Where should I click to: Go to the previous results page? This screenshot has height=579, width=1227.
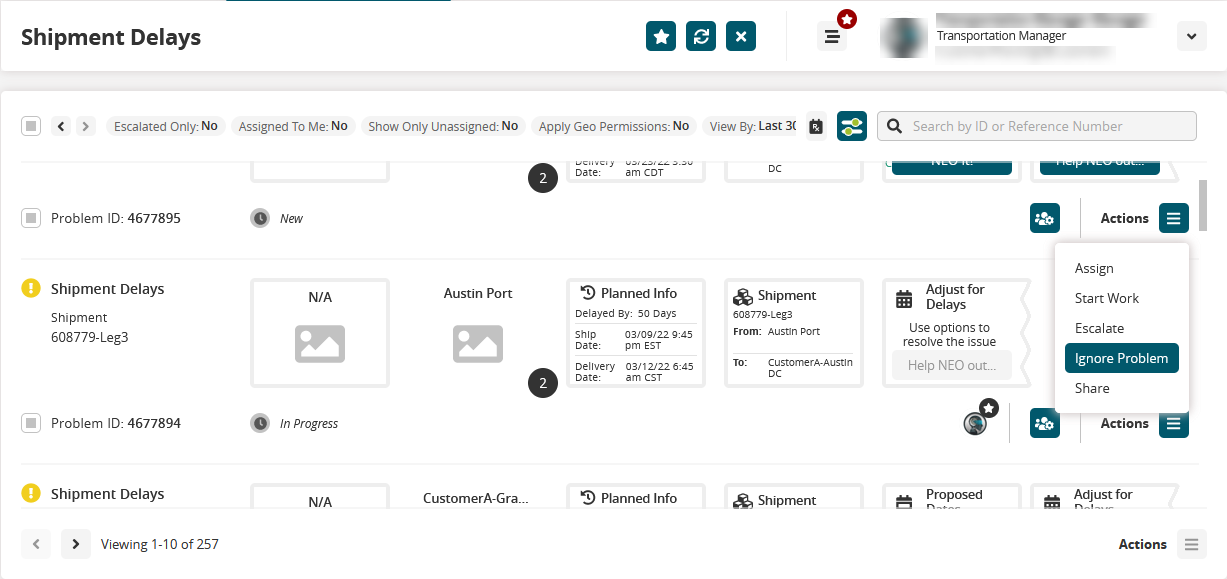pos(36,544)
